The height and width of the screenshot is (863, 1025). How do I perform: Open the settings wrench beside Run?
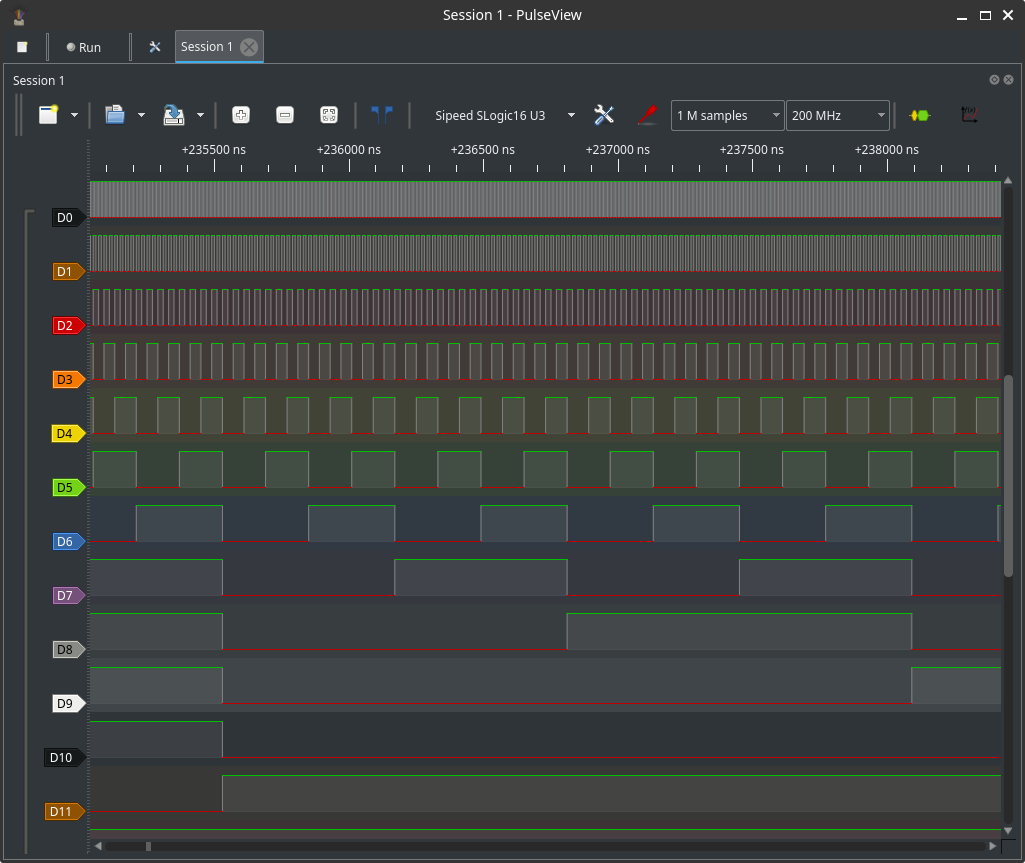click(x=155, y=47)
